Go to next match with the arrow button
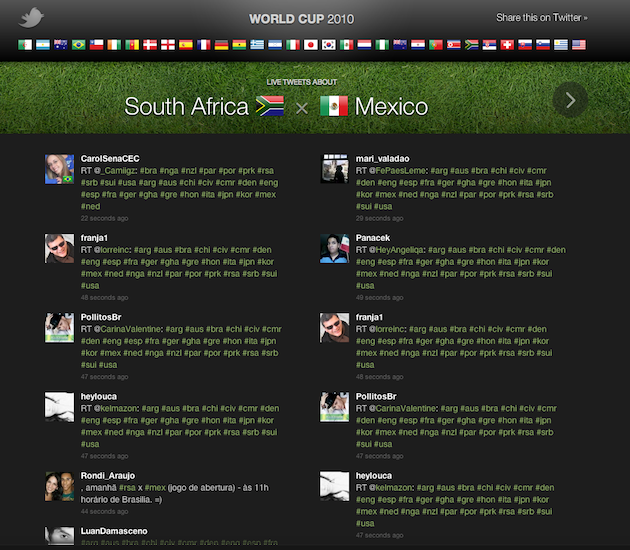 pos(570,100)
